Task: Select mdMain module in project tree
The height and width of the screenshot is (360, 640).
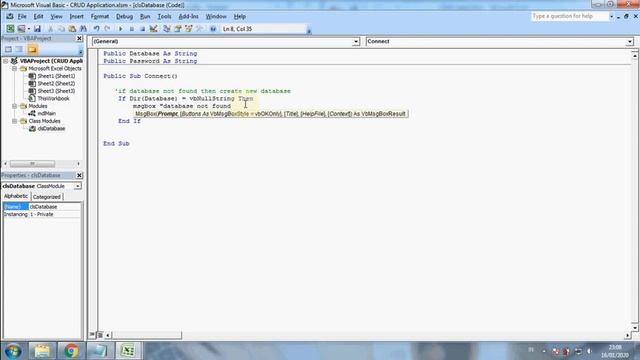Action: point(47,113)
